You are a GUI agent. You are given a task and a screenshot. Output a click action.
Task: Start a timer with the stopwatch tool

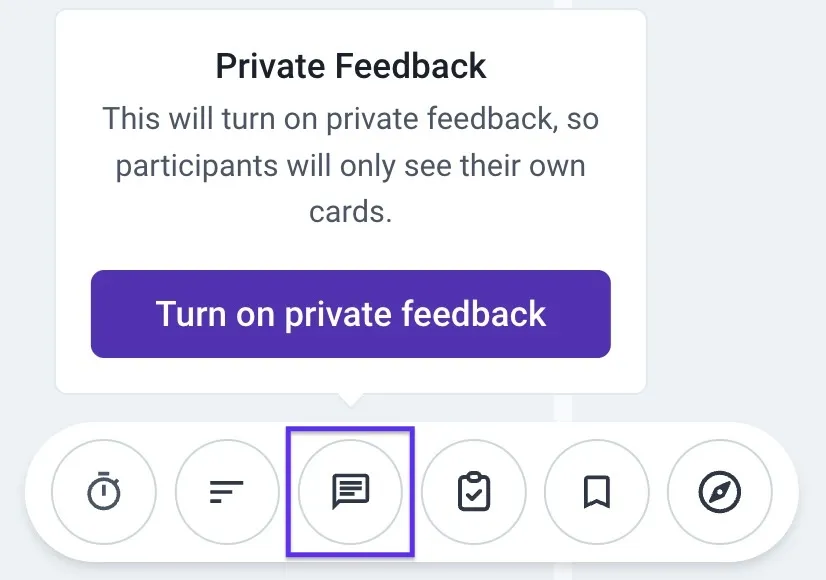(x=104, y=492)
